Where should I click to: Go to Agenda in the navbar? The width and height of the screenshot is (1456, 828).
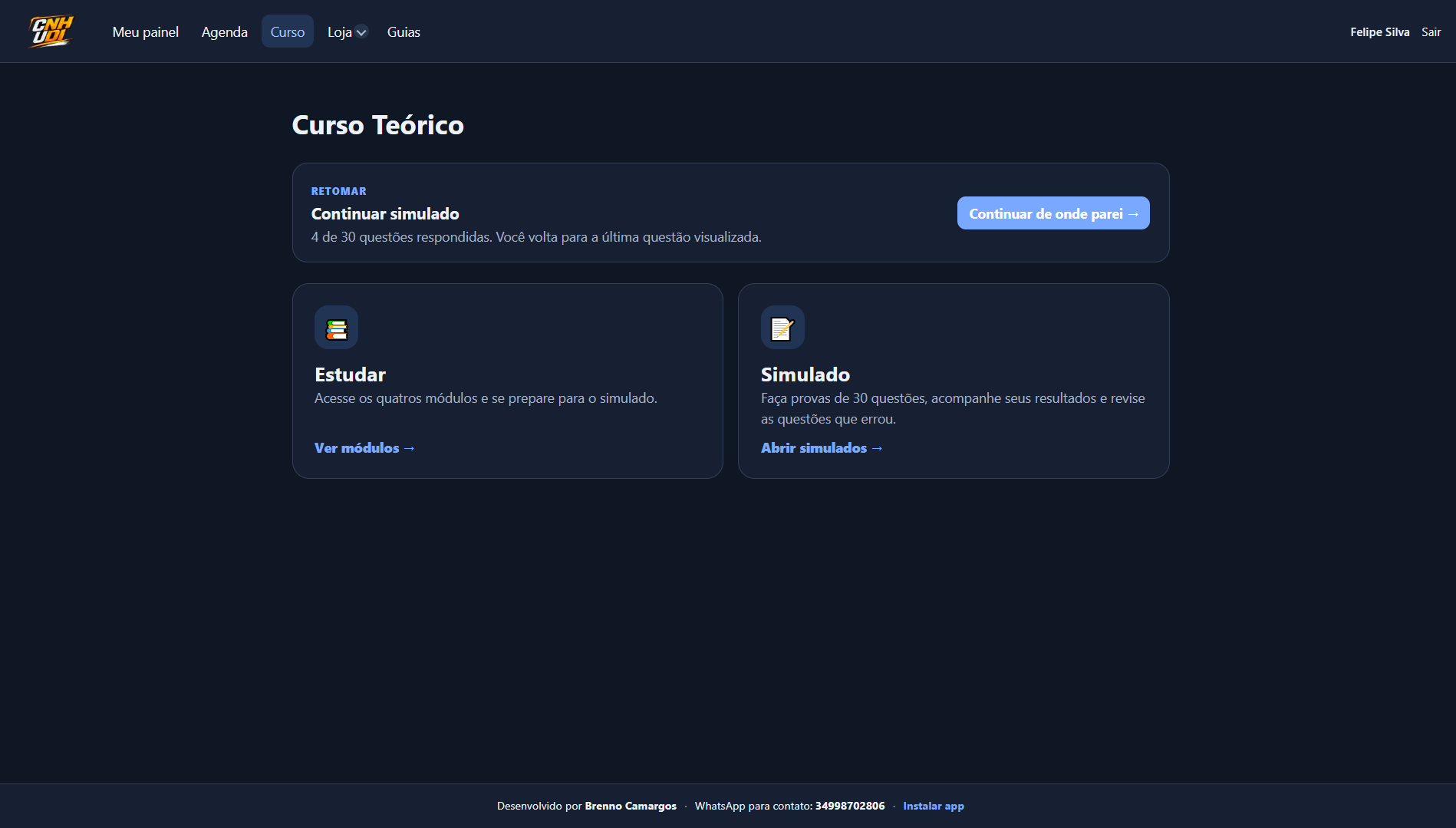click(x=225, y=31)
